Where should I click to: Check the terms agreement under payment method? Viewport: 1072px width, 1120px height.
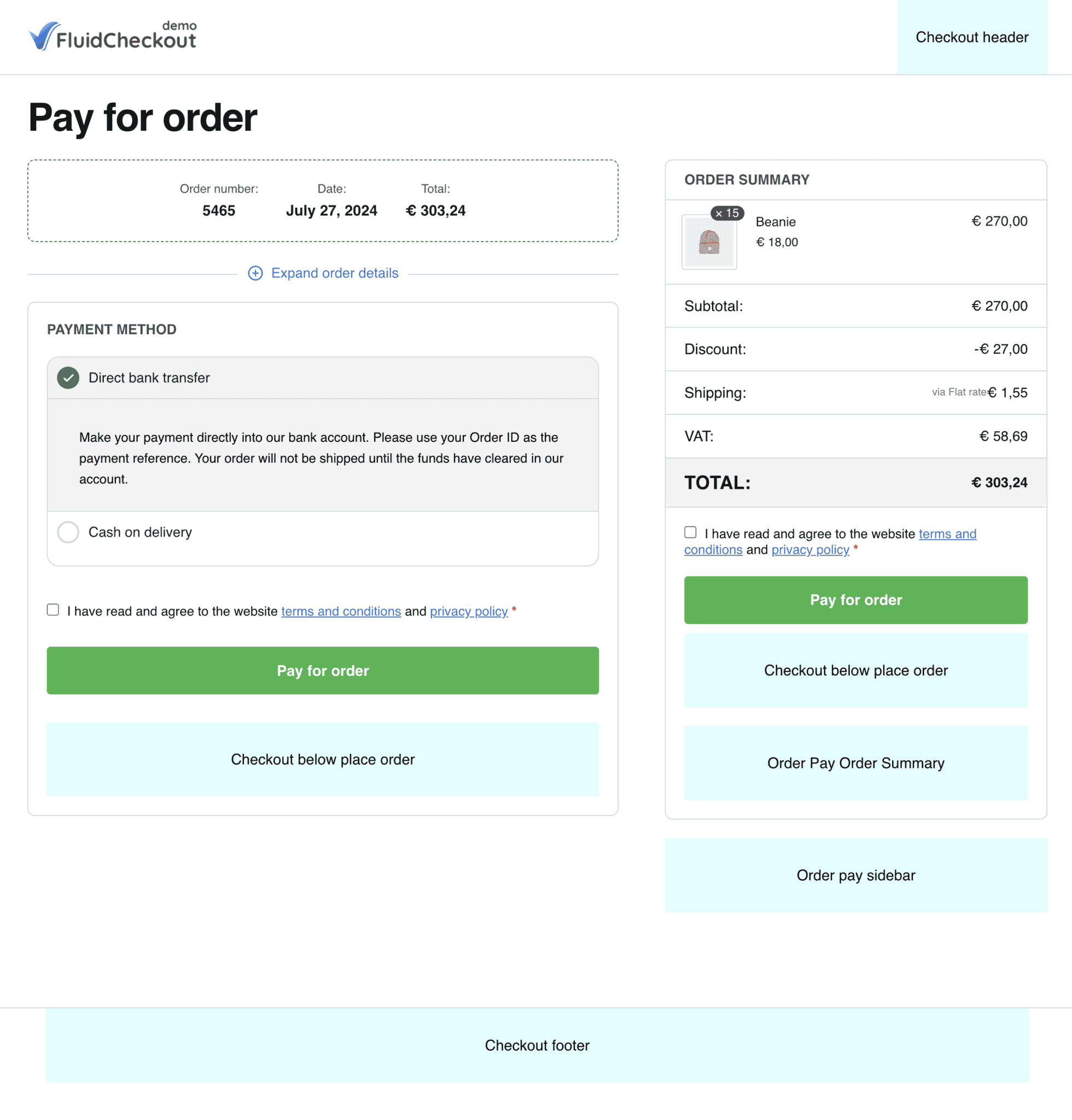(53, 610)
